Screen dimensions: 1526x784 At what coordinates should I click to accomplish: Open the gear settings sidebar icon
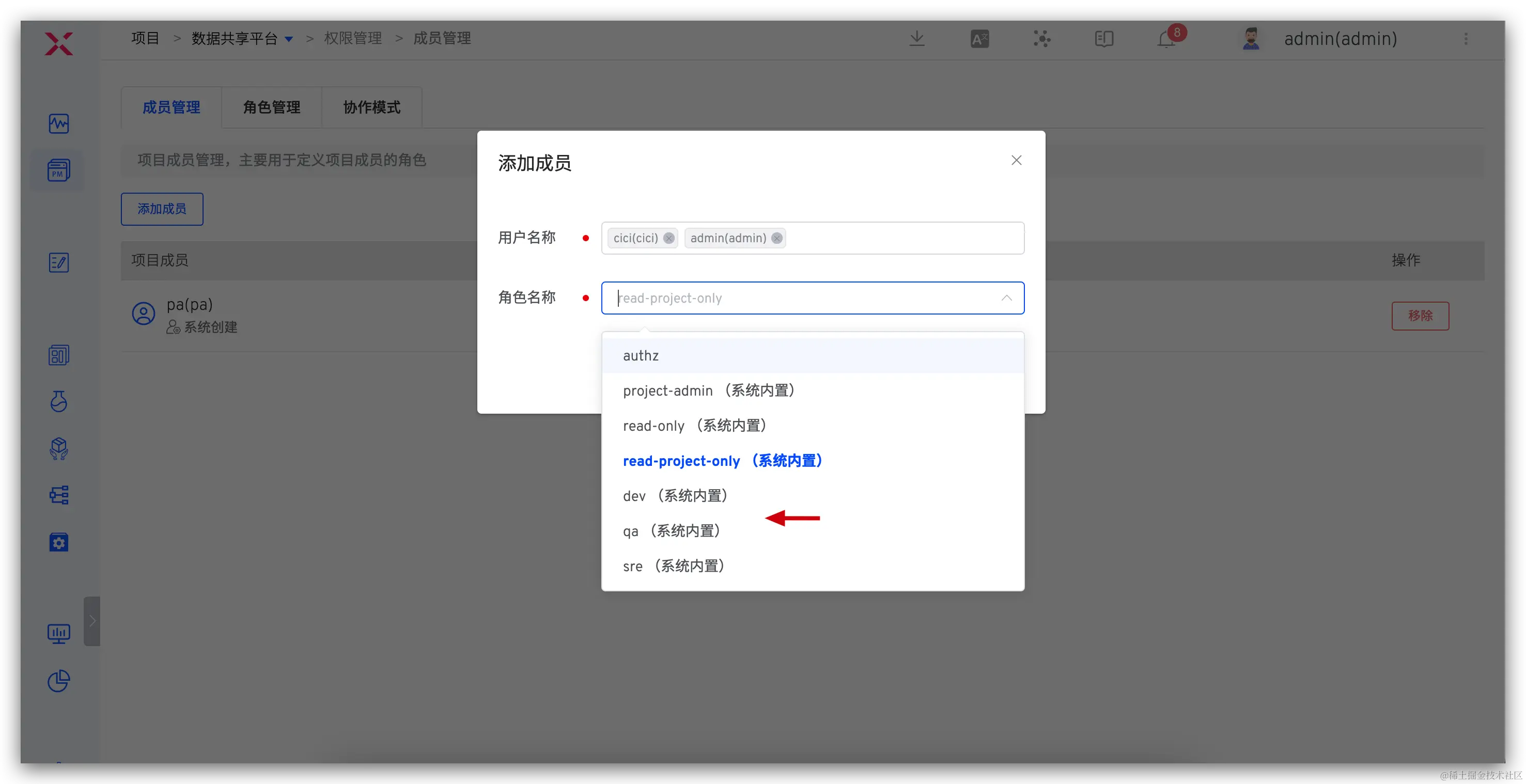click(x=58, y=542)
